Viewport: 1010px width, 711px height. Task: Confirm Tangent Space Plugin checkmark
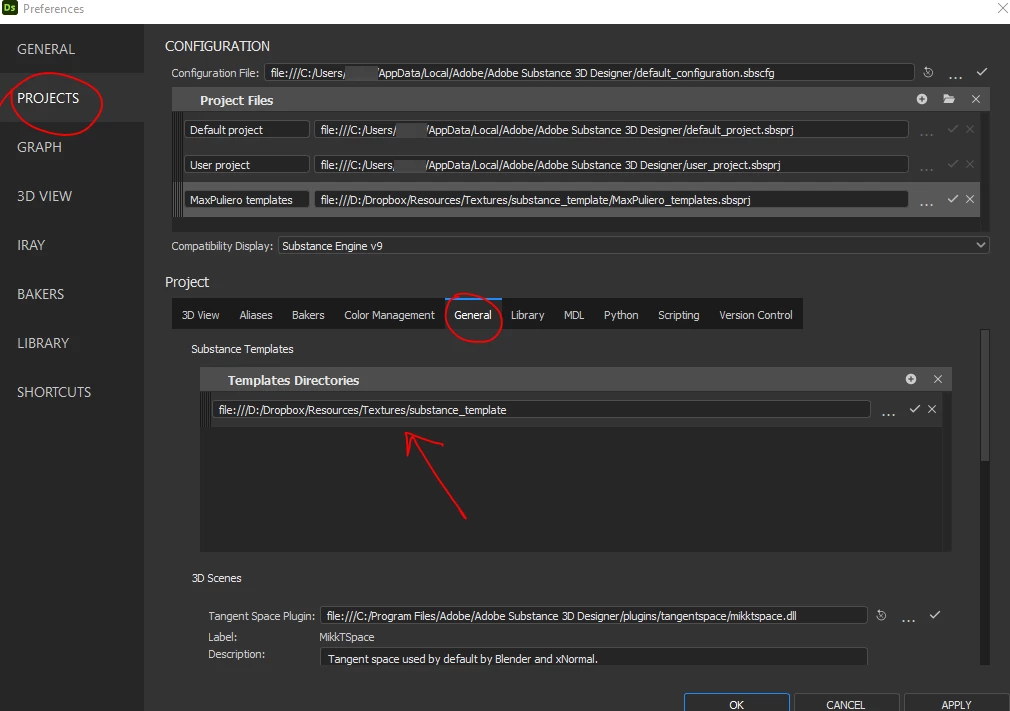935,615
